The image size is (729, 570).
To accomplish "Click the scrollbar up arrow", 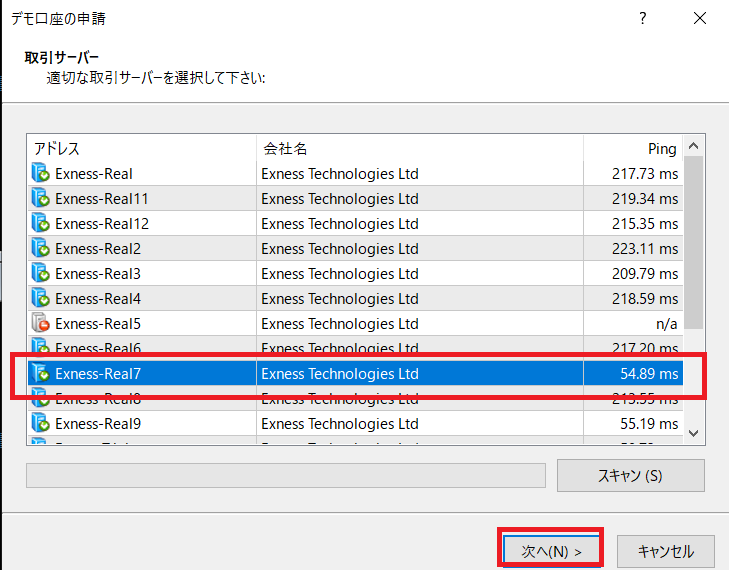I will (x=694, y=146).
